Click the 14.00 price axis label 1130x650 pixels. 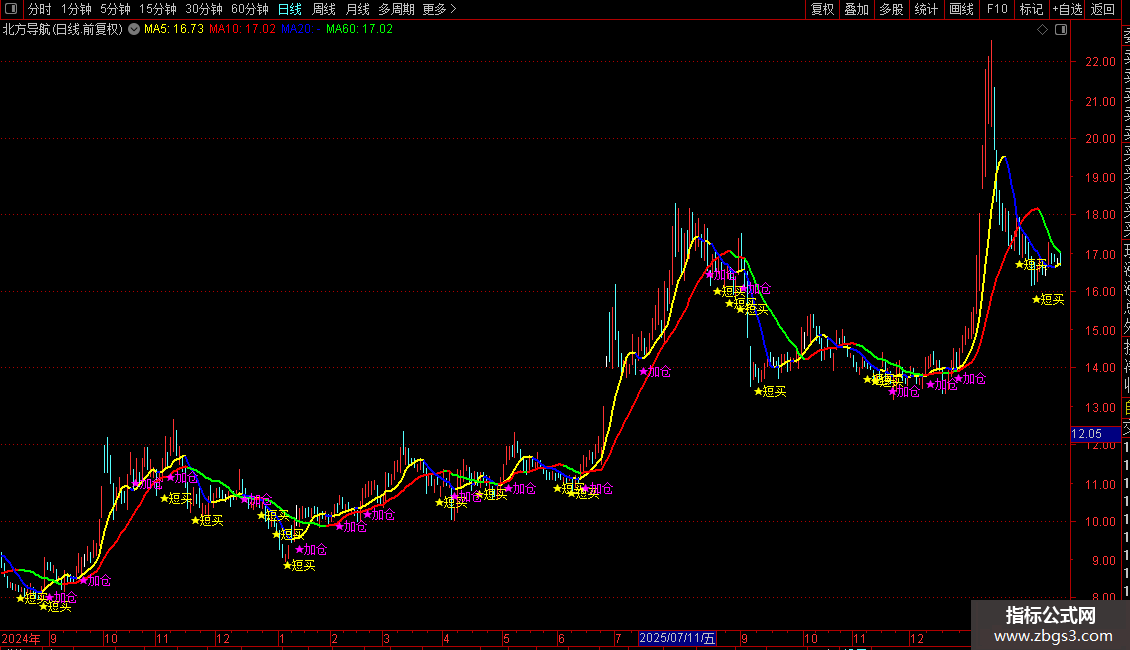pos(1100,368)
